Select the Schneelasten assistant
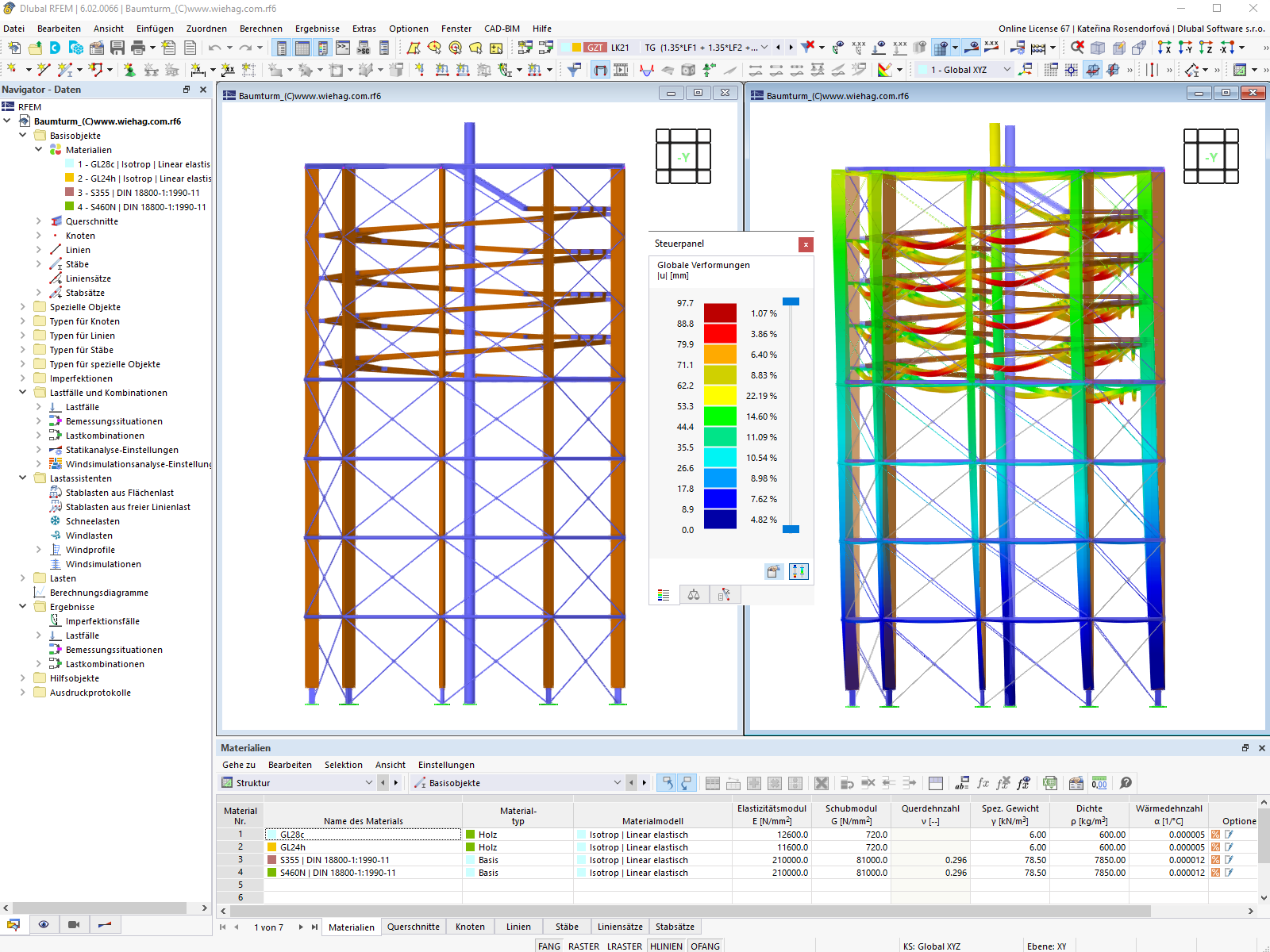 click(x=87, y=521)
